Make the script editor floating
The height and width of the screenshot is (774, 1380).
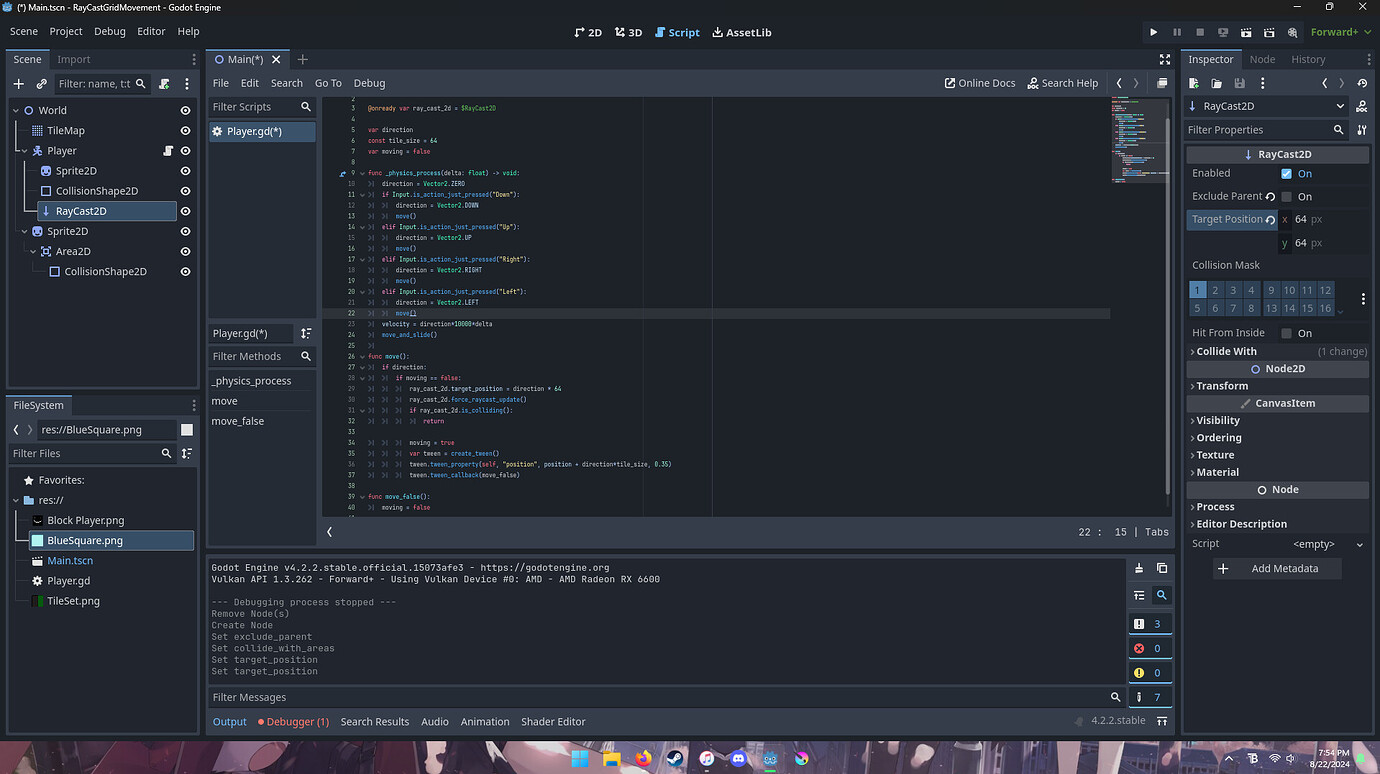click(1162, 84)
